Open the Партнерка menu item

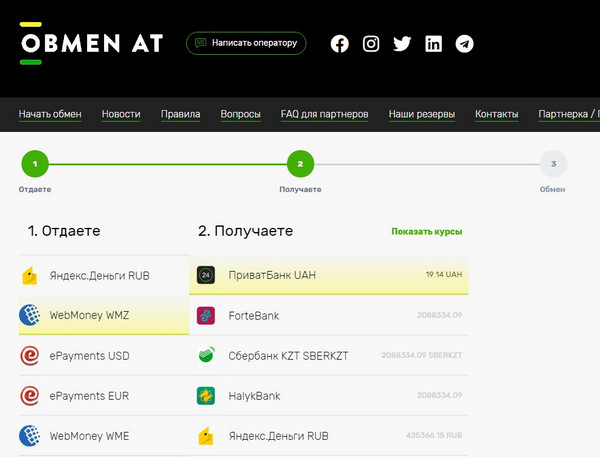(x=569, y=114)
